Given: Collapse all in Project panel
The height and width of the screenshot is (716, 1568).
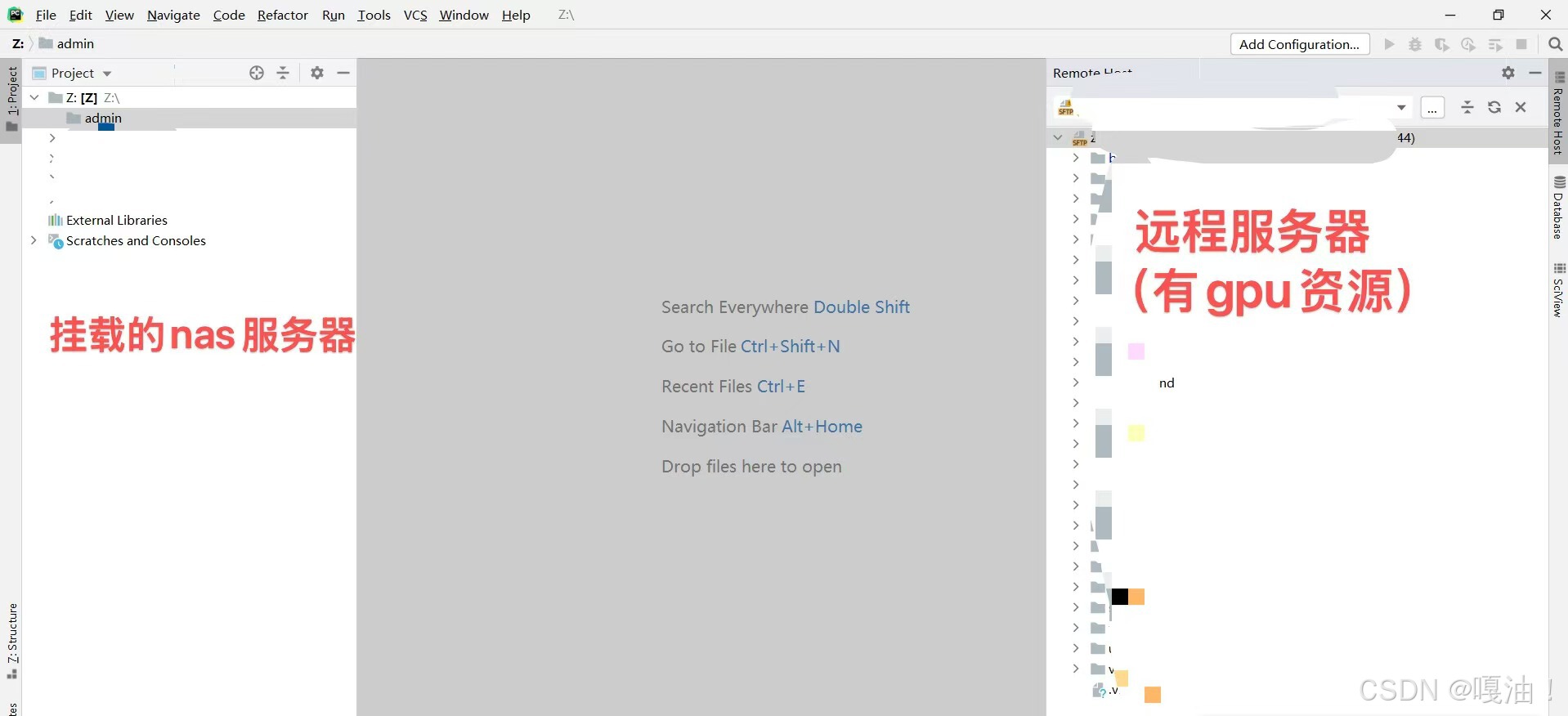Looking at the screenshot, I should [283, 73].
